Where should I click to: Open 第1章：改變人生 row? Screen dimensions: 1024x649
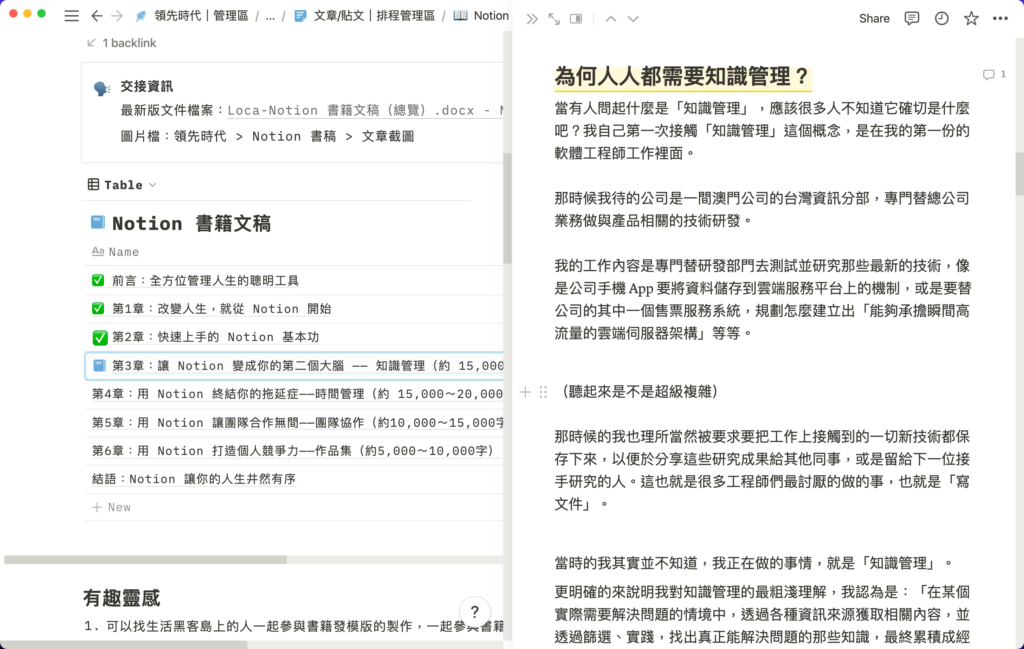coord(221,309)
